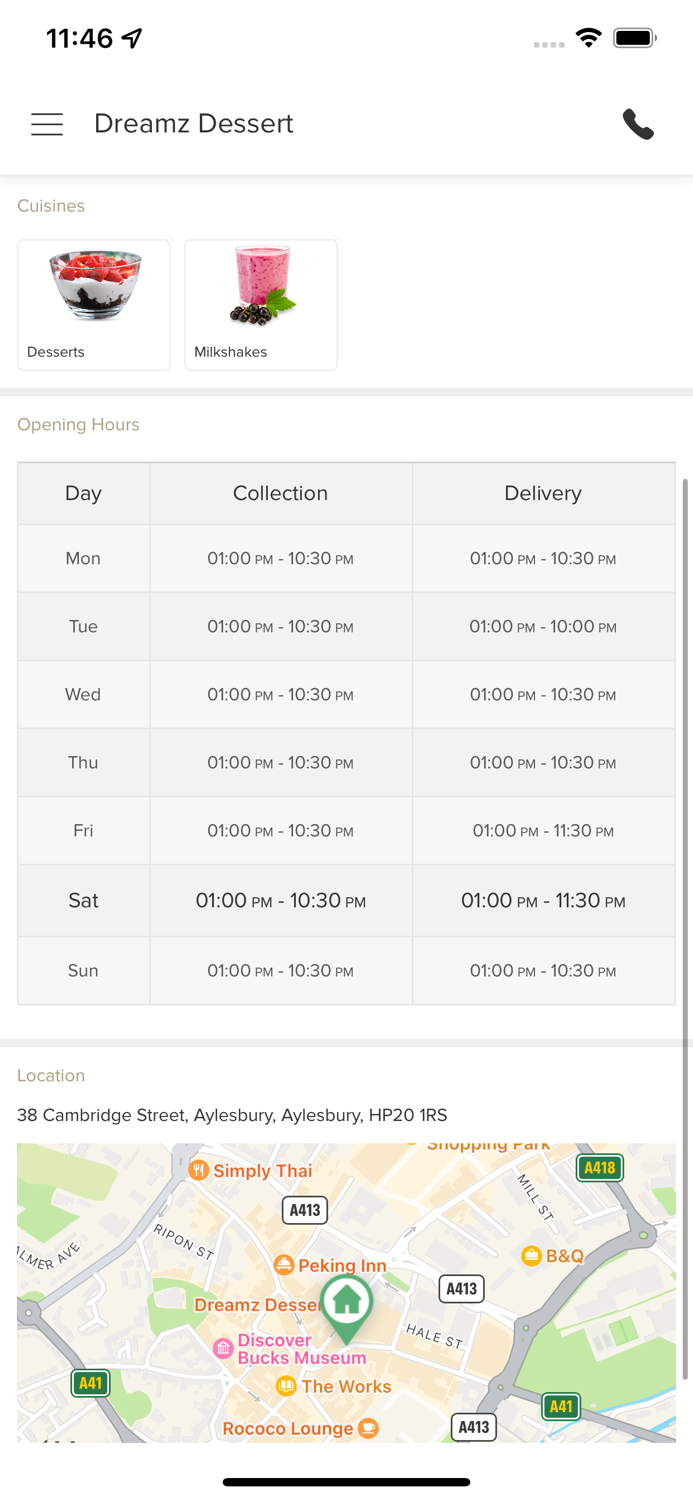Click the Collection column header

[280, 493]
